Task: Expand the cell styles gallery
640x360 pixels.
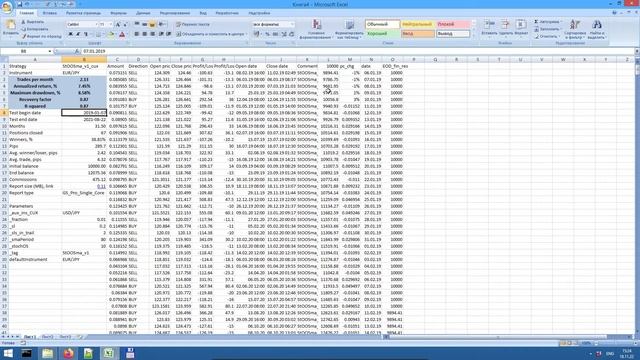Action: [x=473, y=36]
